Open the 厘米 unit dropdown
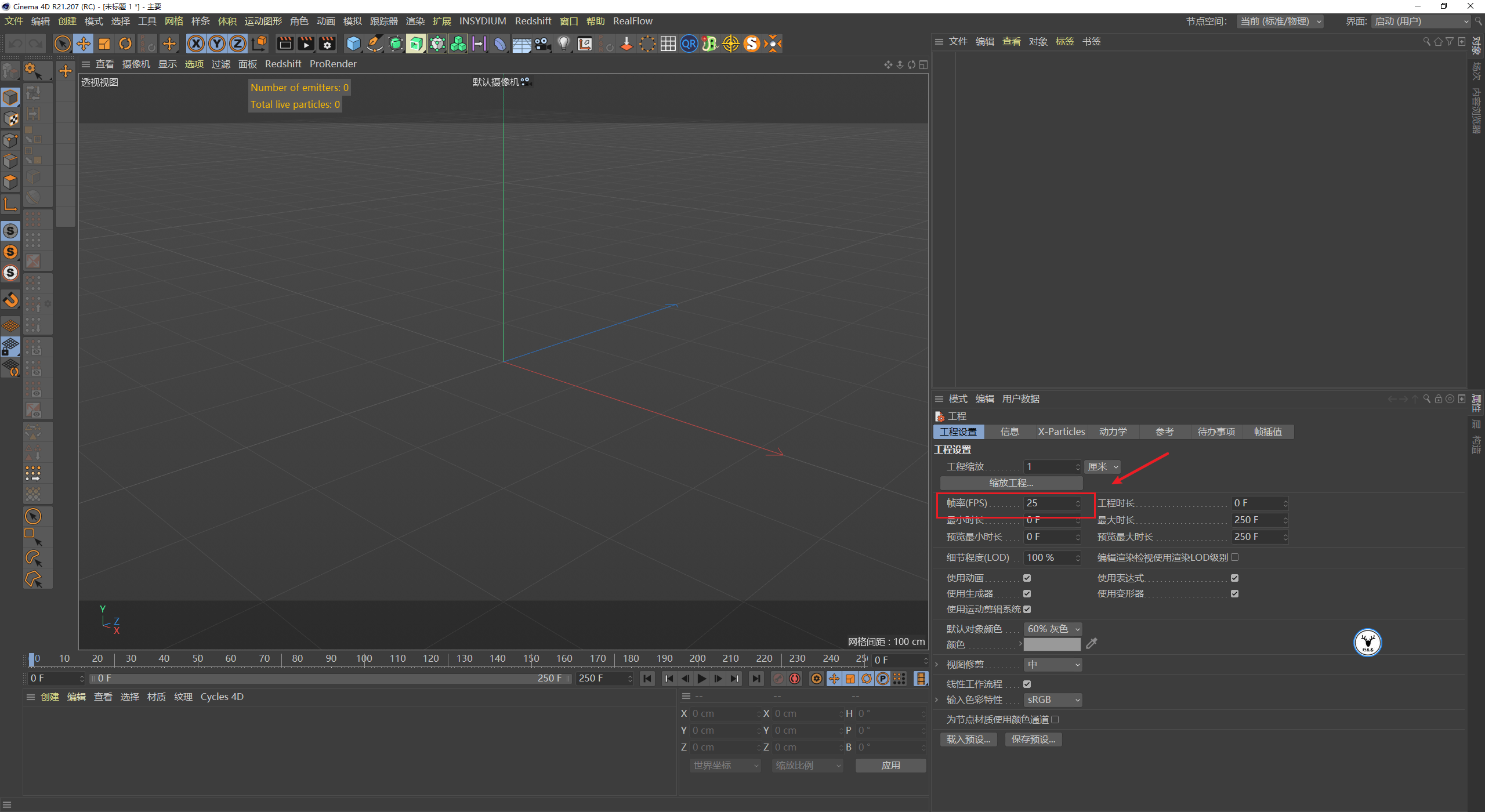This screenshot has height=812, width=1485. click(x=1102, y=466)
